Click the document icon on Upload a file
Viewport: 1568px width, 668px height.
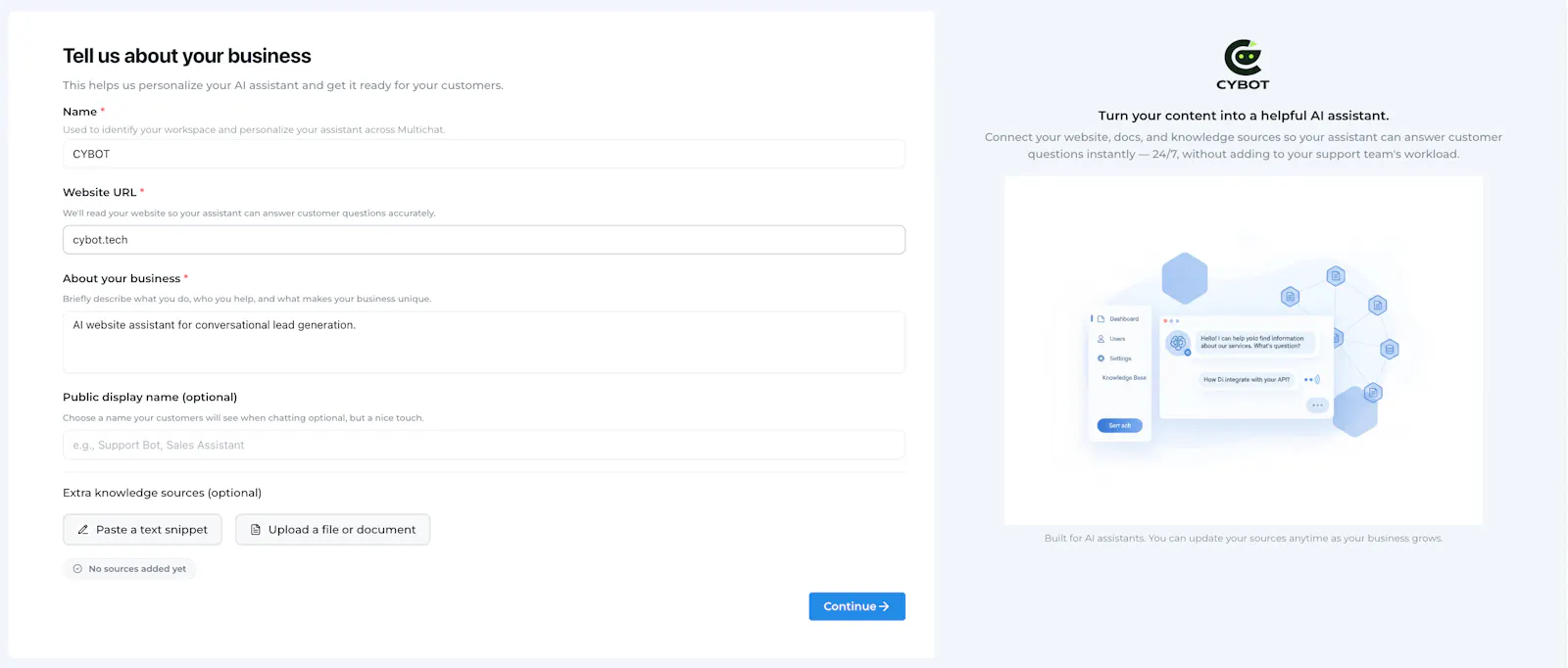tap(256, 530)
